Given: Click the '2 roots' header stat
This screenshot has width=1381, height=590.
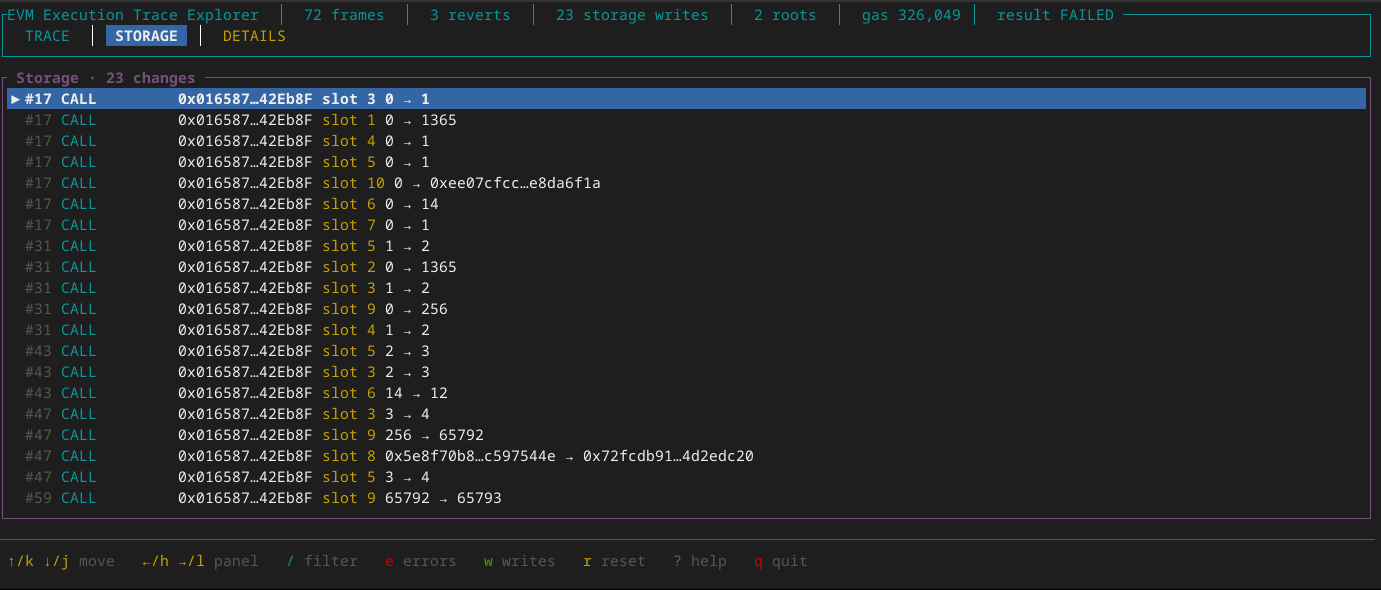Looking at the screenshot, I should (785, 15).
